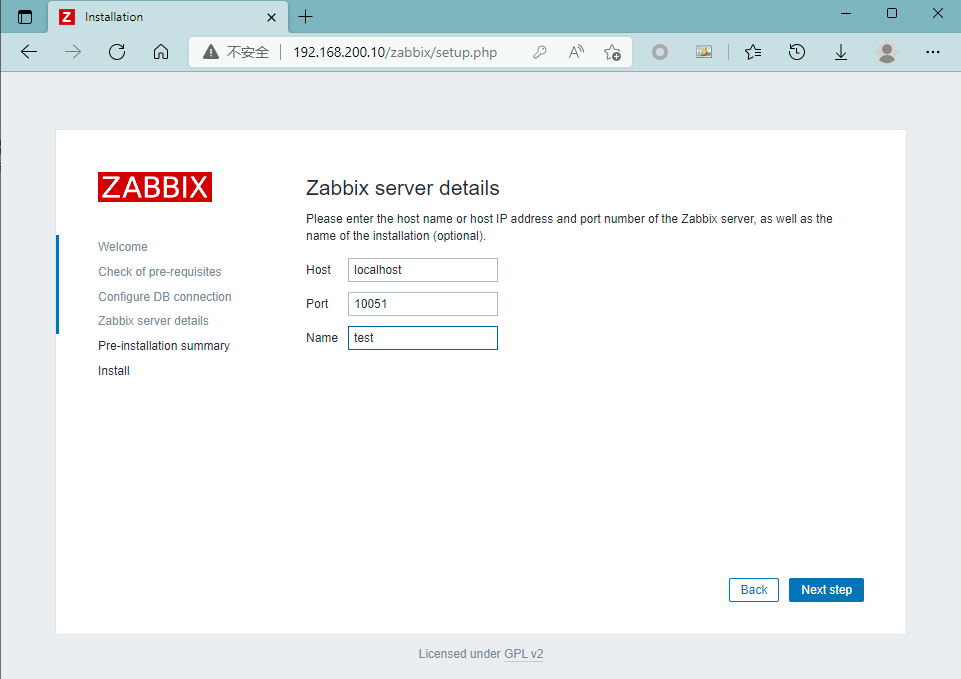Image resolution: width=961 pixels, height=679 pixels.
Task: Select the Install step in sidebar
Action: tap(114, 371)
